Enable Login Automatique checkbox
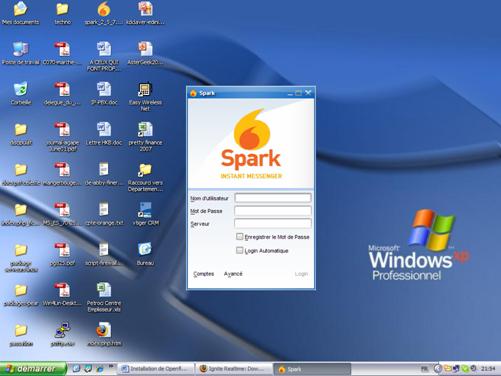Image resolution: width=501 pixels, height=376 pixels. pyautogui.click(x=239, y=250)
